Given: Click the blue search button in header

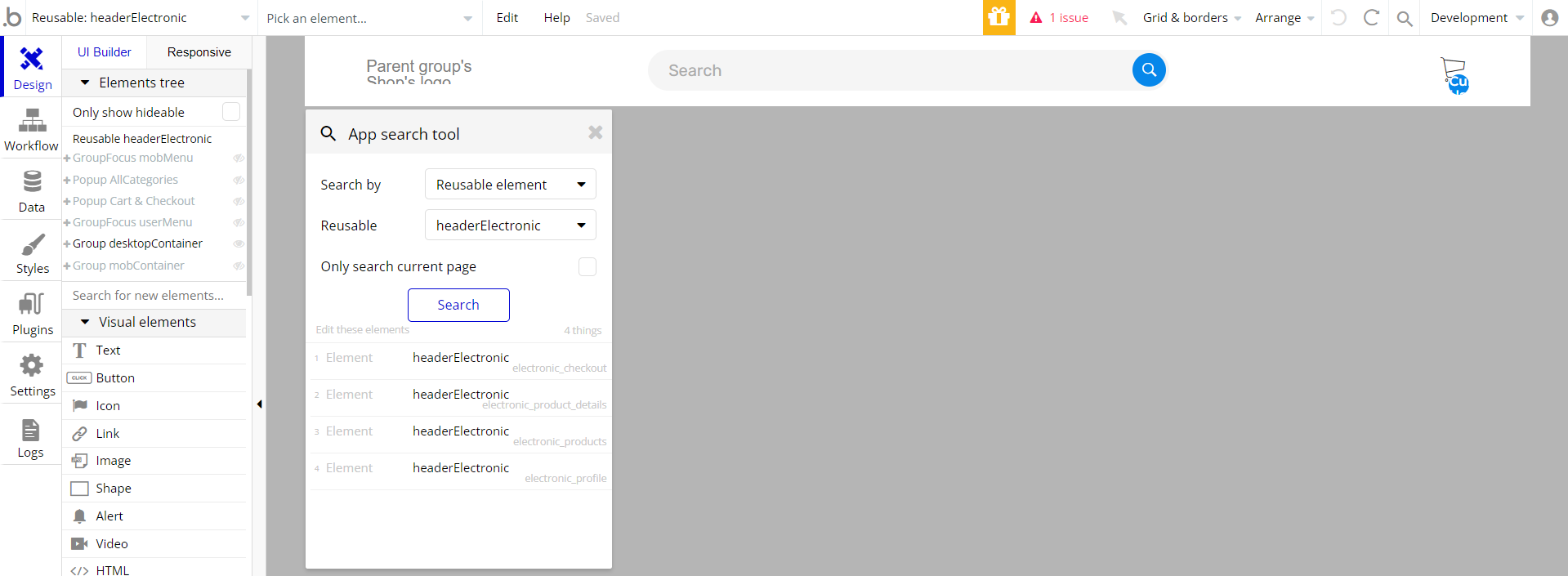Looking at the screenshot, I should coord(1149,69).
